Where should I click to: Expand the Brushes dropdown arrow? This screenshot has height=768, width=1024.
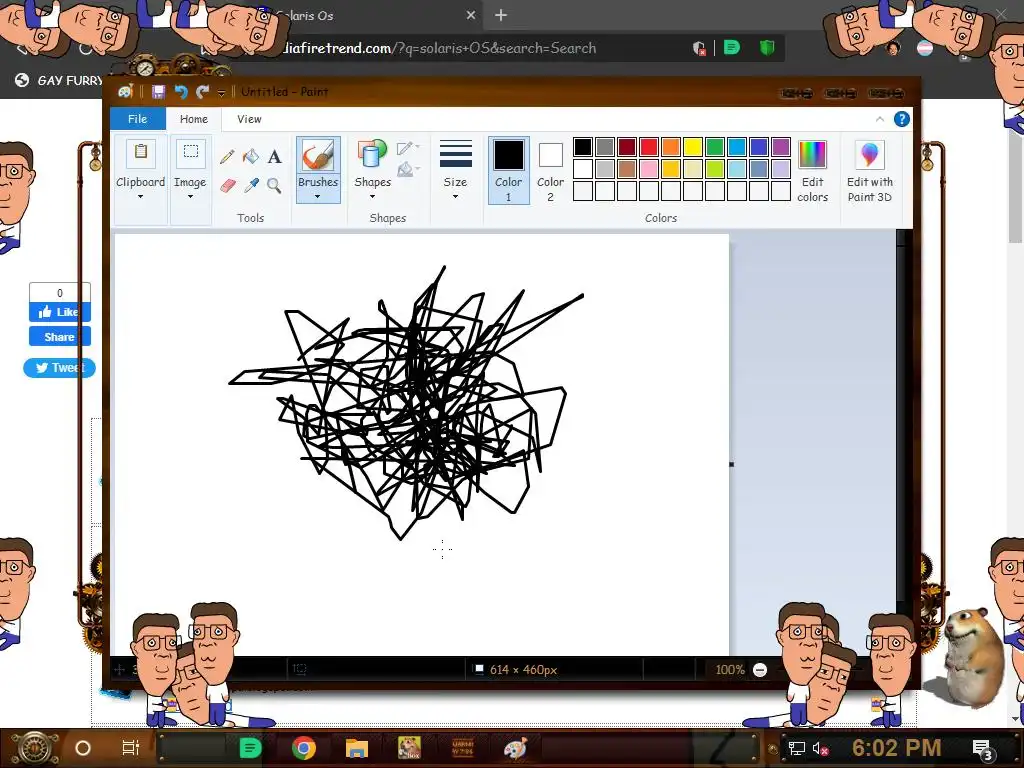(x=317, y=197)
